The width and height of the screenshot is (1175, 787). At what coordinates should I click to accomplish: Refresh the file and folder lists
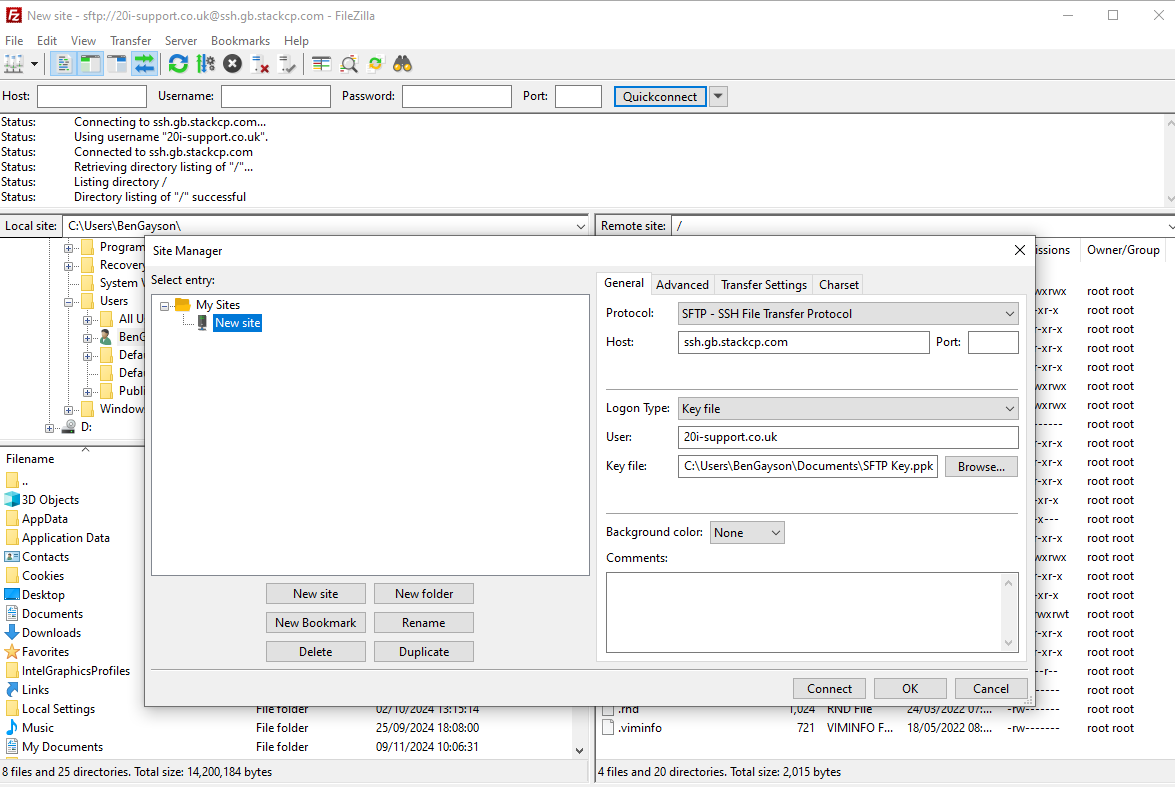pos(178,64)
